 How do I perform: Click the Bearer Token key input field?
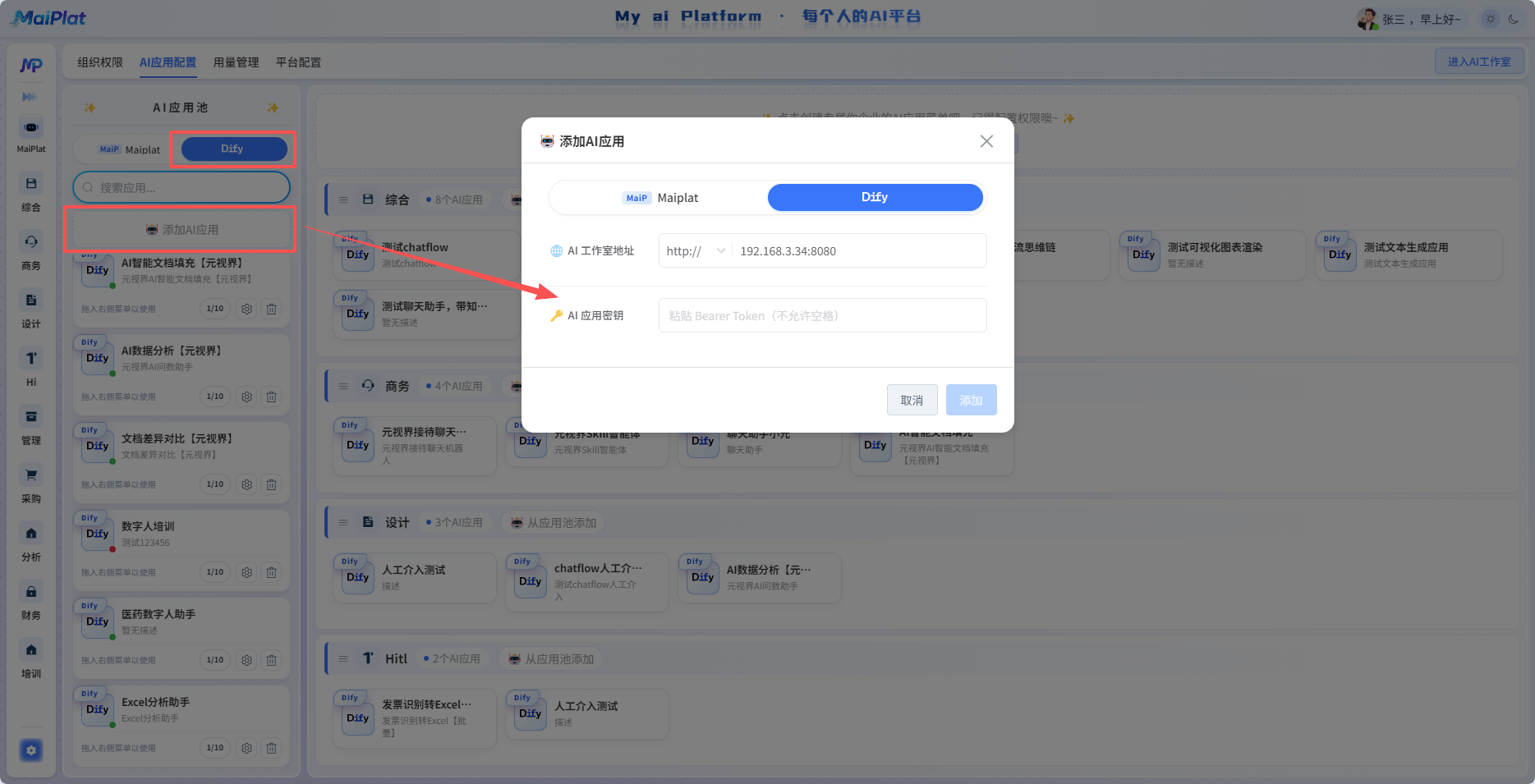(822, 315)
